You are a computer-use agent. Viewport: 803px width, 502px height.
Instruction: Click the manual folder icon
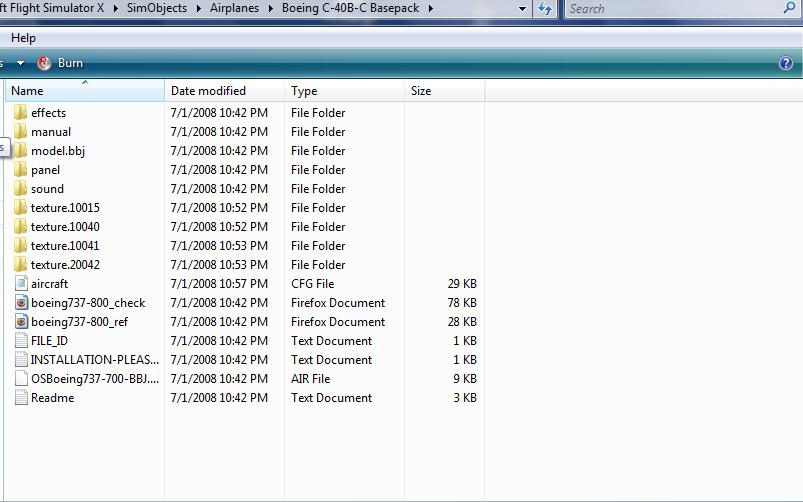[x=20, y=132]
